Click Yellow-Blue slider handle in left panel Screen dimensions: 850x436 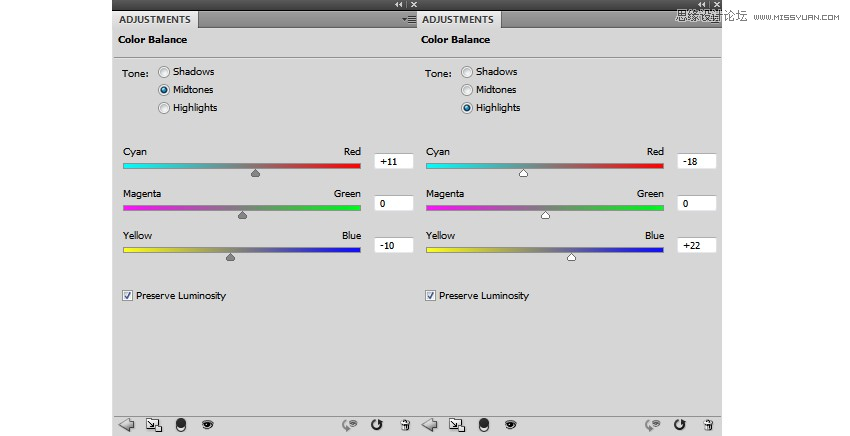[230, 257]
